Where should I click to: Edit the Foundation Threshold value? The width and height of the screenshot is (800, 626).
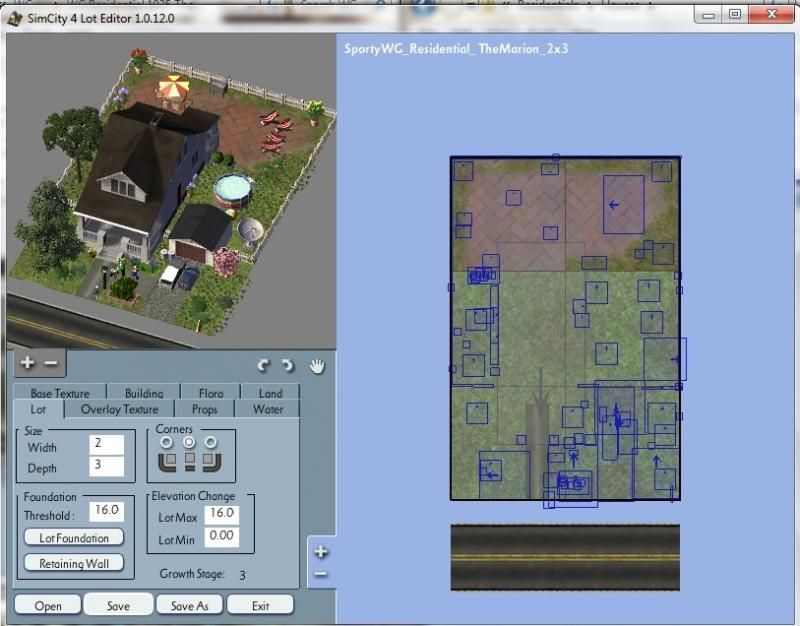(107, 511)
